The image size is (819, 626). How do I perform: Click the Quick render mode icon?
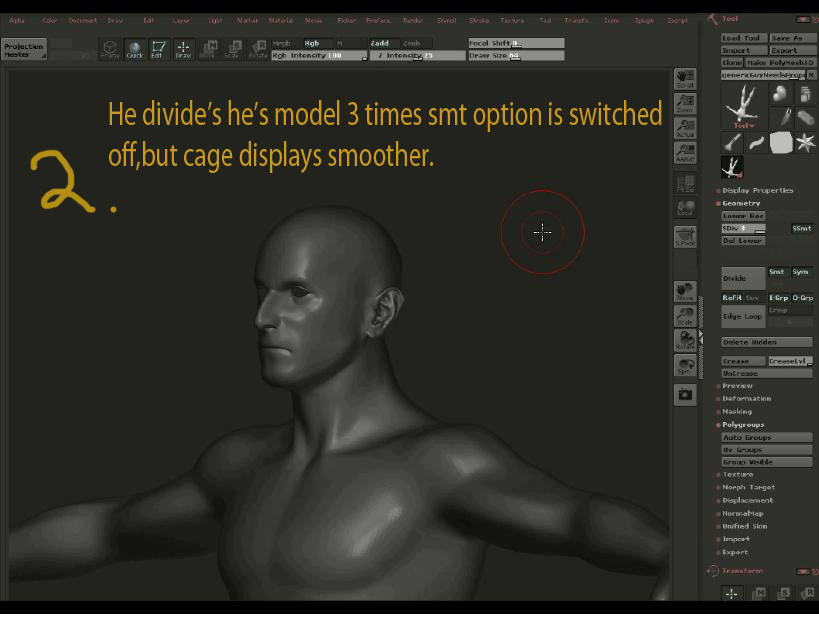134,49
